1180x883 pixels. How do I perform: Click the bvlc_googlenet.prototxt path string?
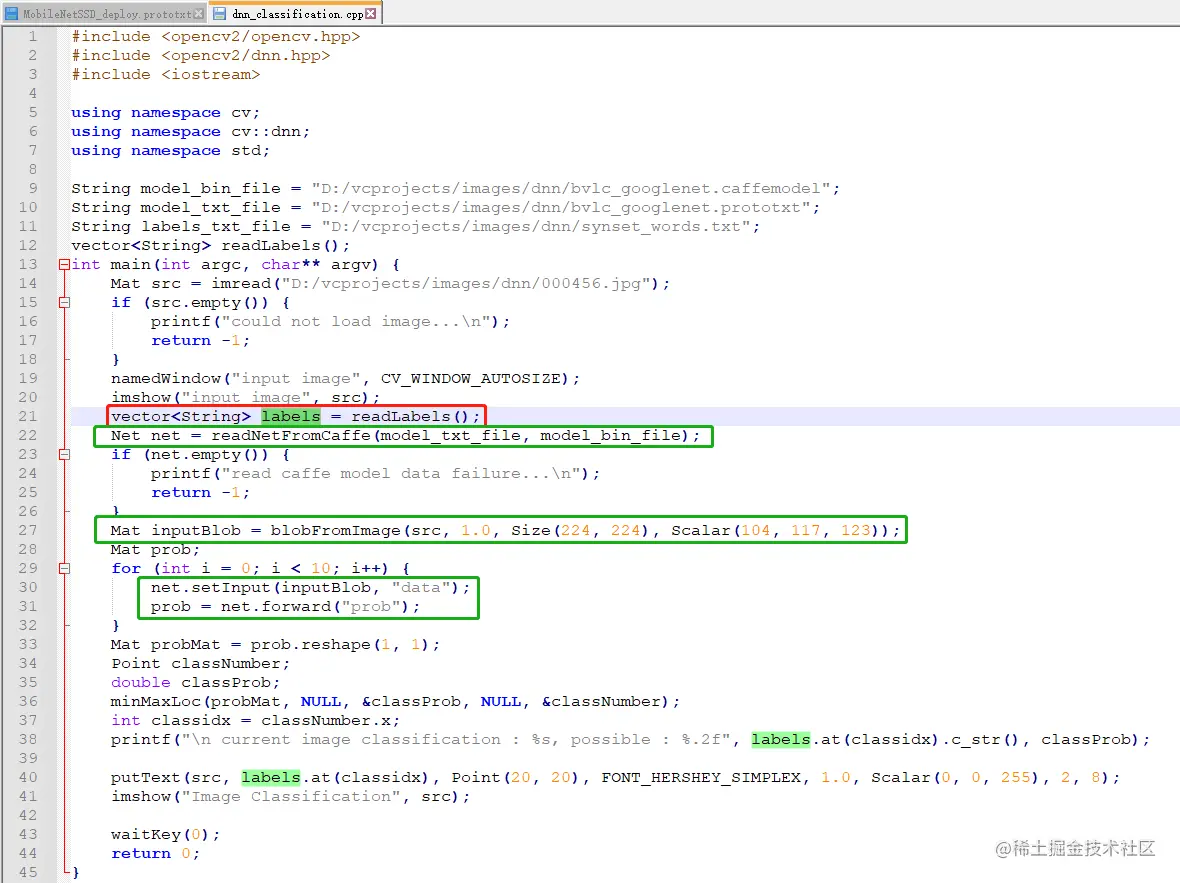561,207
